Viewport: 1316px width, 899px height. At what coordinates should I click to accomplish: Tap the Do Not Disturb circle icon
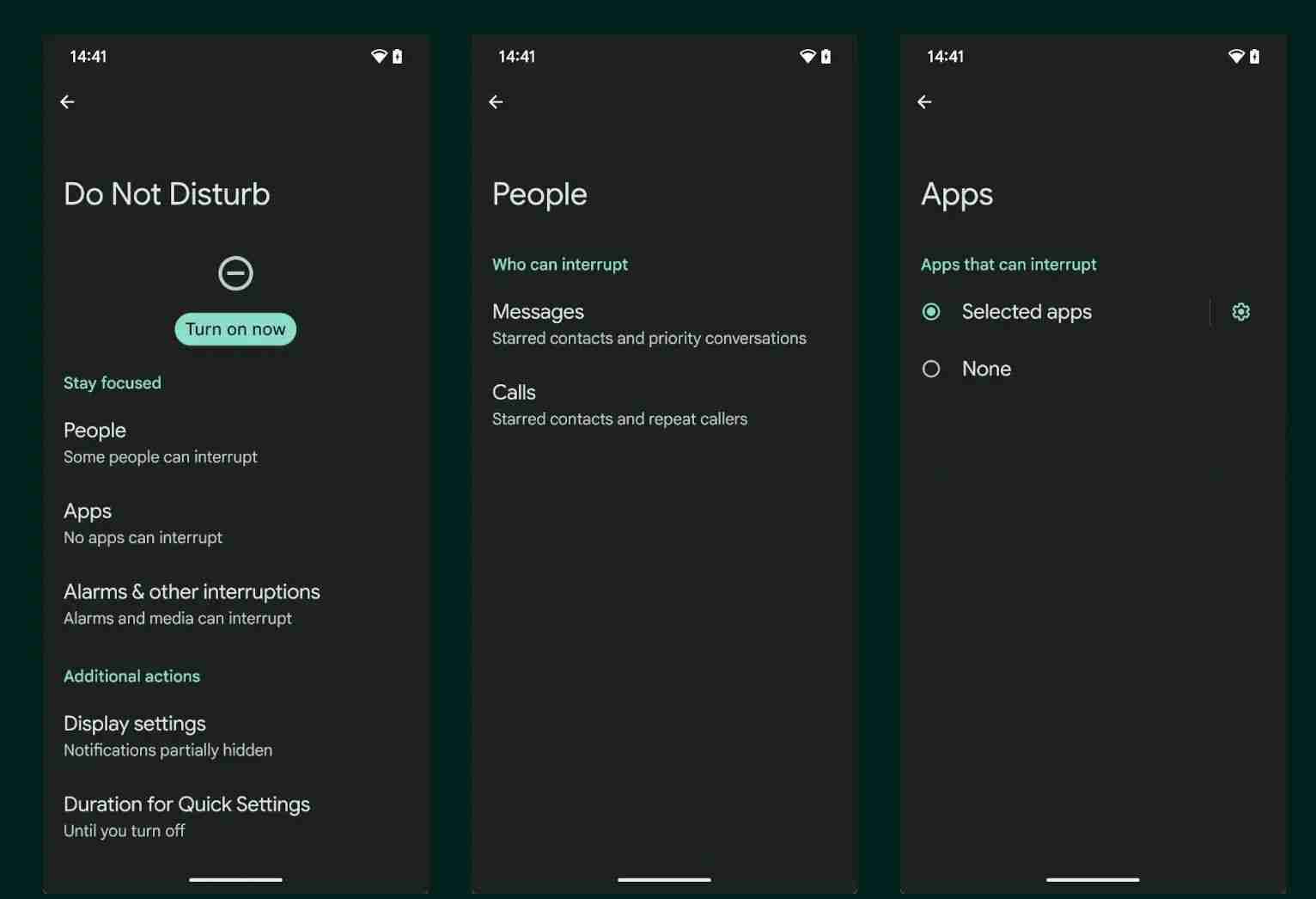tap(235, 273)
